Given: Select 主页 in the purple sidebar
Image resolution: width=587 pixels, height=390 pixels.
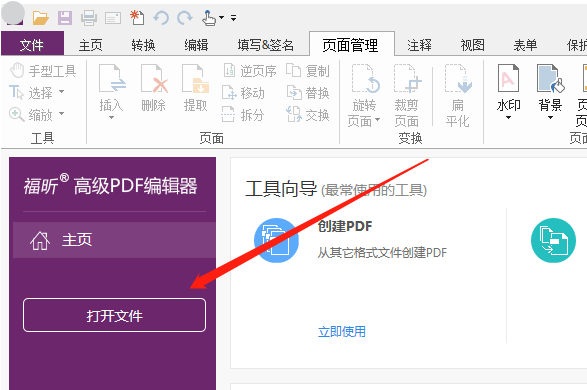Looking at the screenshot, I should tap(115, 240).
